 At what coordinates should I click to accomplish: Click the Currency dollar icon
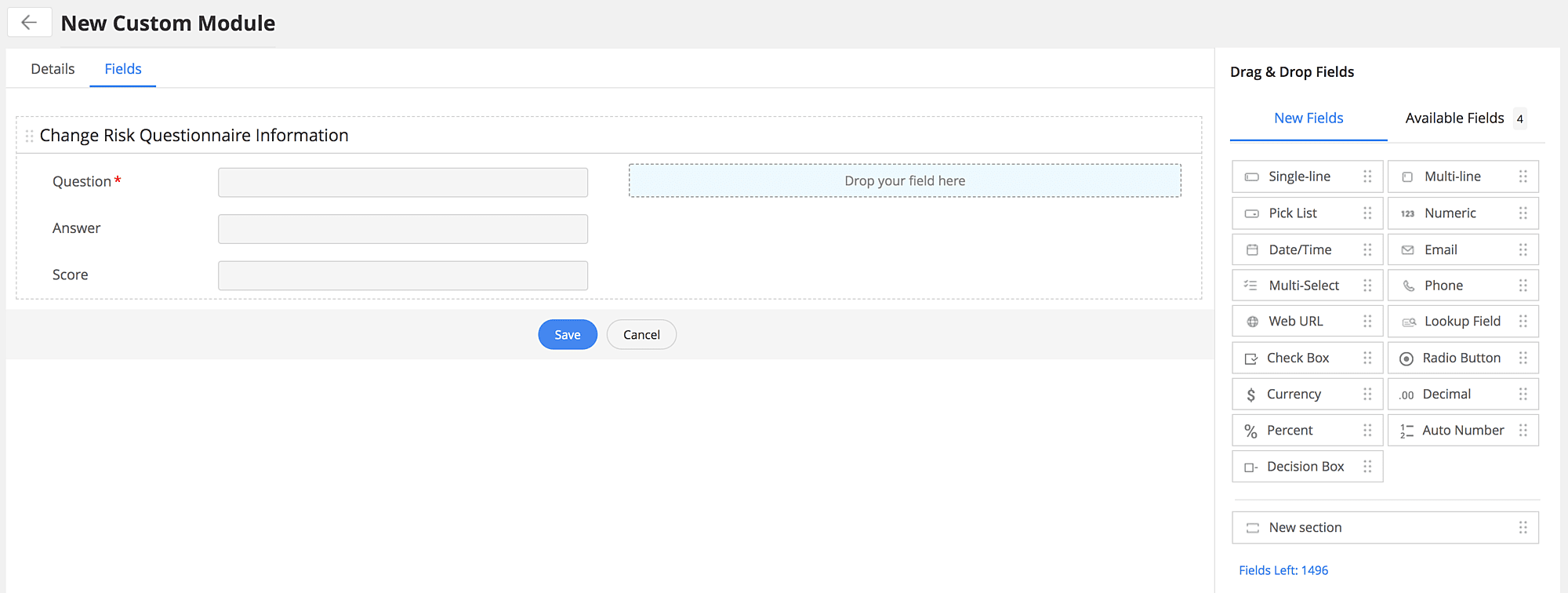coord(1250,395)
